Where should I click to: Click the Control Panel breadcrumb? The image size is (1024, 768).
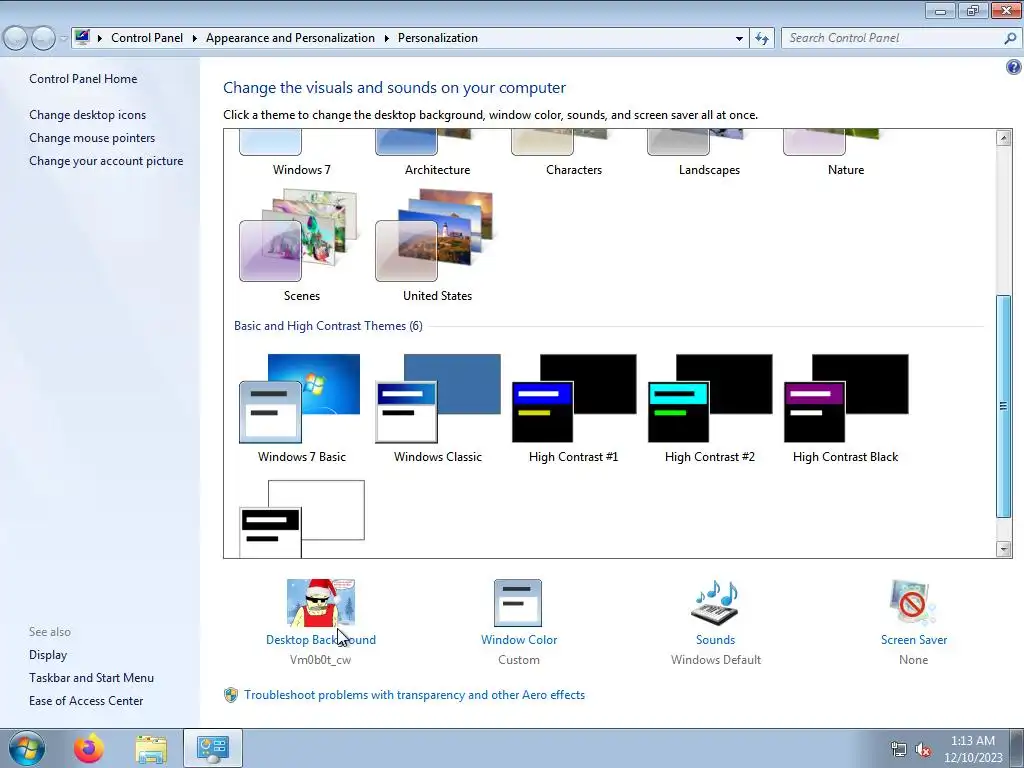click(x=147, y=38)
